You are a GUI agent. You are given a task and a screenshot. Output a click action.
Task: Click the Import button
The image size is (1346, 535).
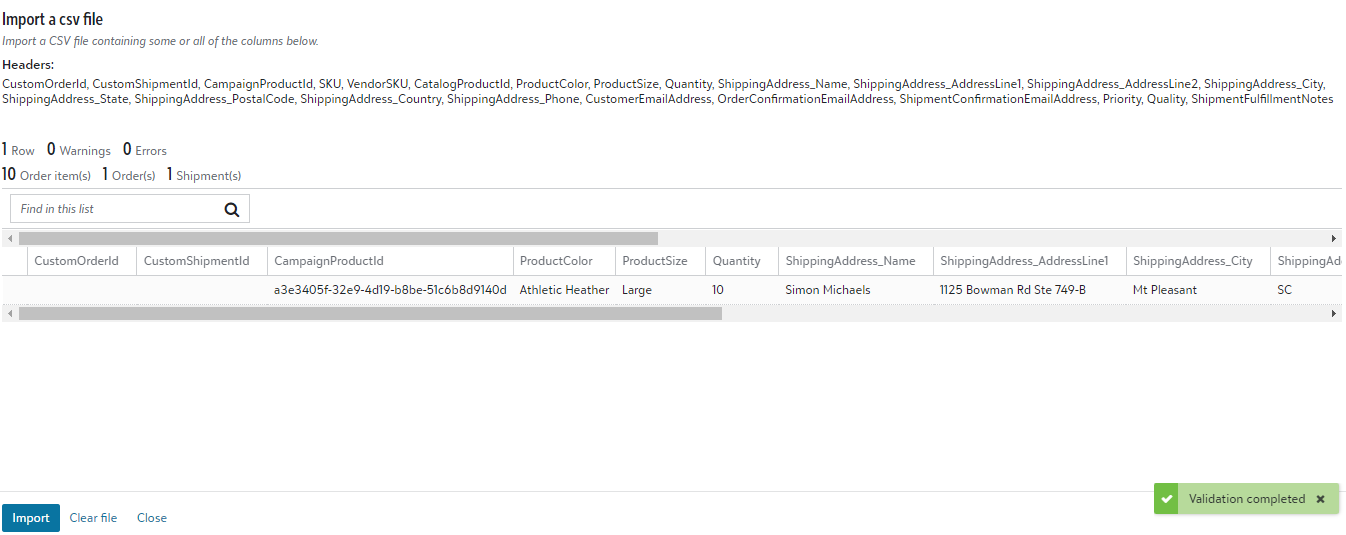[x=31, y=518]
